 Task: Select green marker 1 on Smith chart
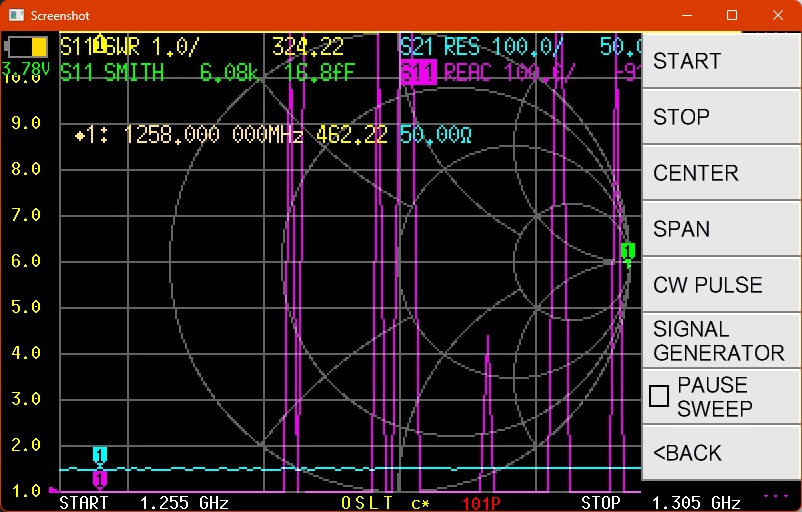tap(627, 252)
